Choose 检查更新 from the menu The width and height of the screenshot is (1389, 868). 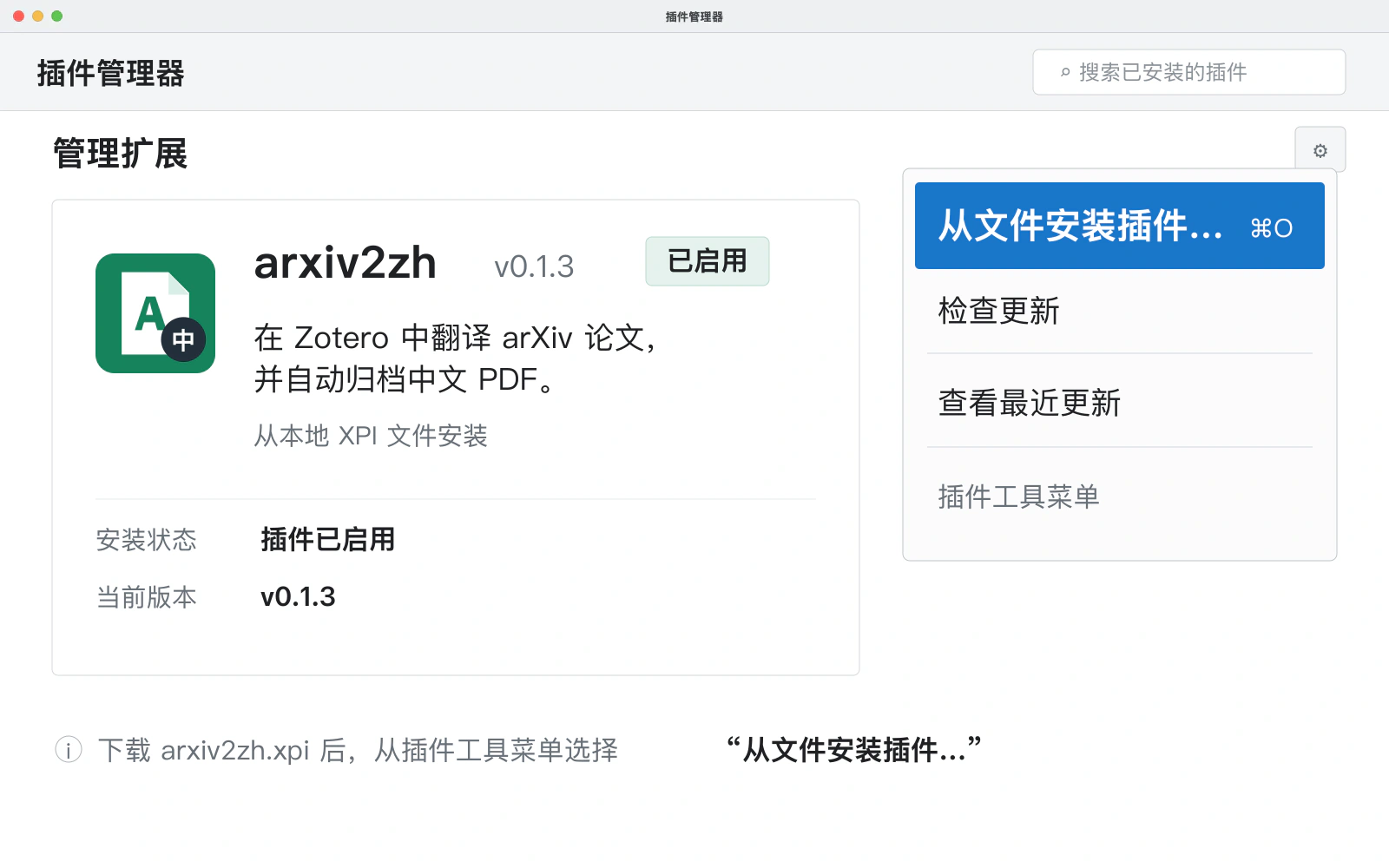click(x=1119, y=311)
